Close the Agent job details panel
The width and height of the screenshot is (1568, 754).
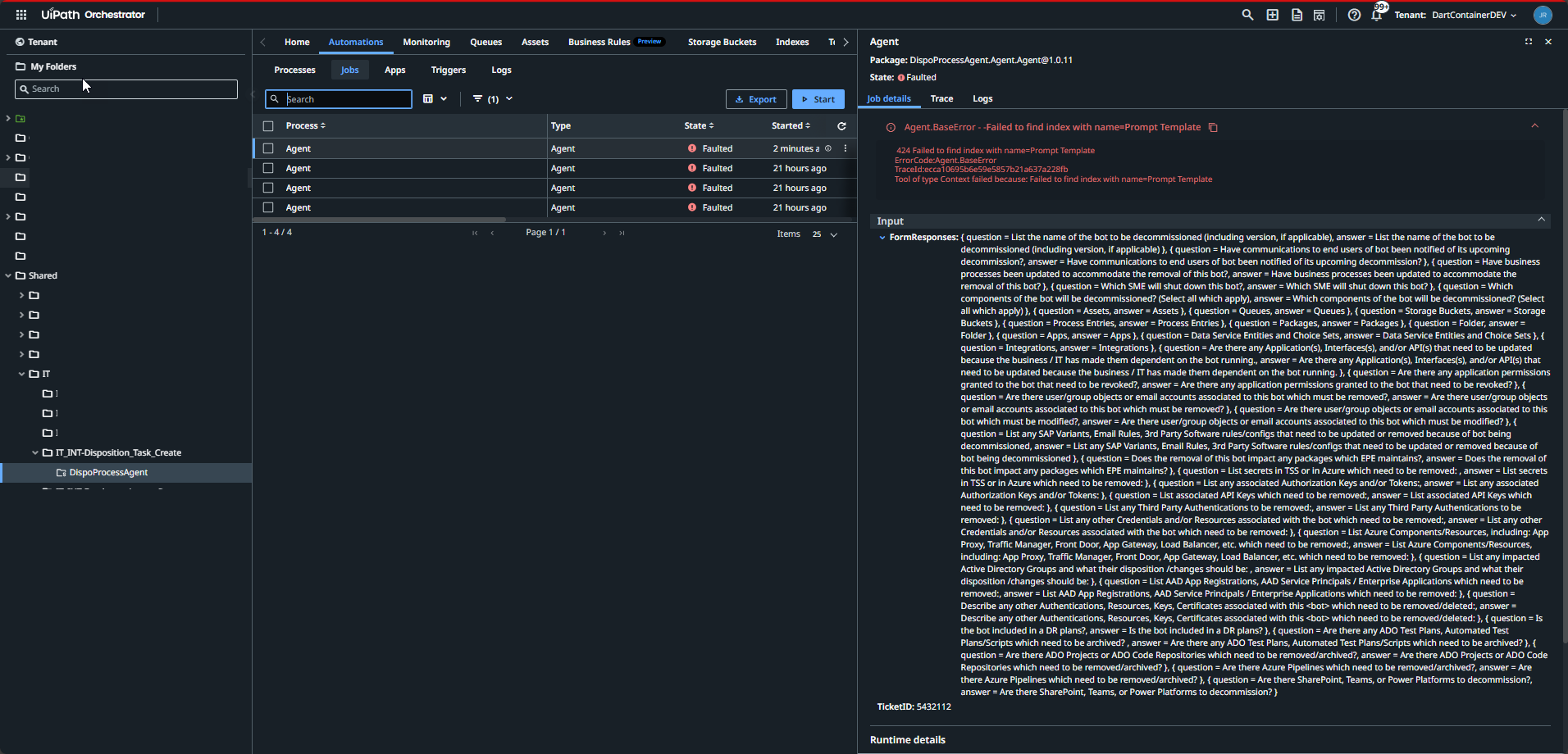[x=1548, y=42]
